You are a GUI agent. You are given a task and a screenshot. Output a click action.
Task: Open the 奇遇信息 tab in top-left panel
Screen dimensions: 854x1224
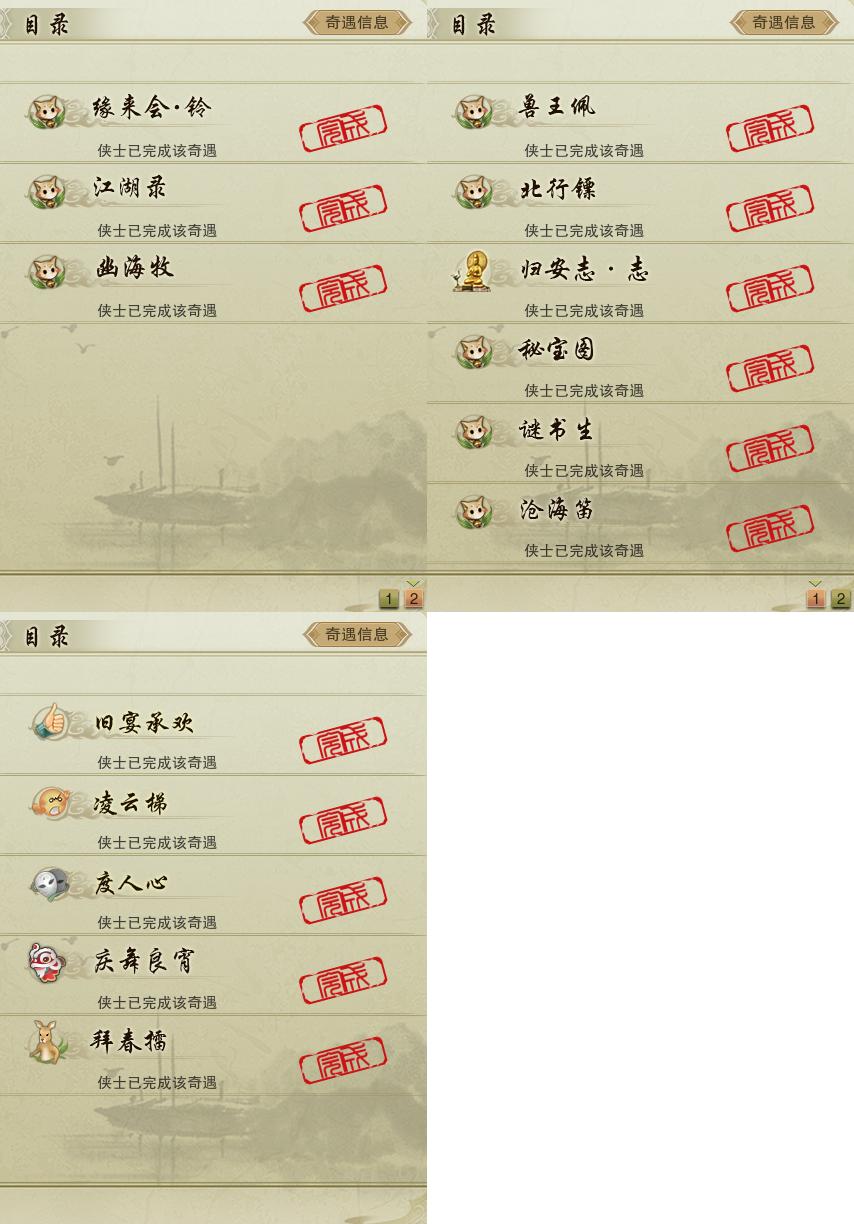(x=357, y=22)
